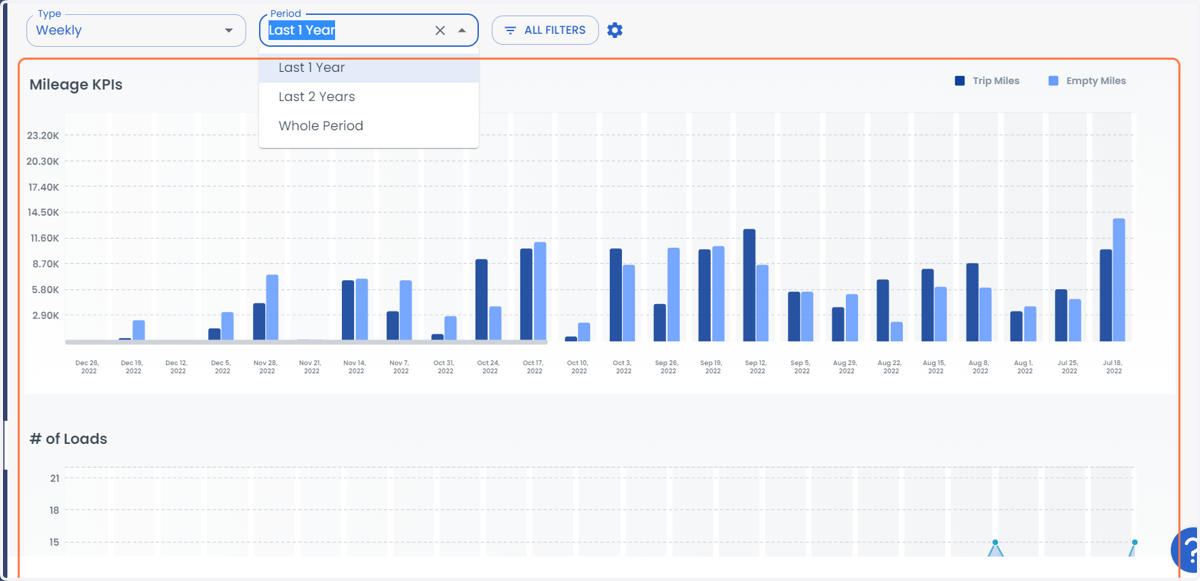Click the 2.90K y-axis label
This screenshot has height=581, width=1200.
coord(46,315)
